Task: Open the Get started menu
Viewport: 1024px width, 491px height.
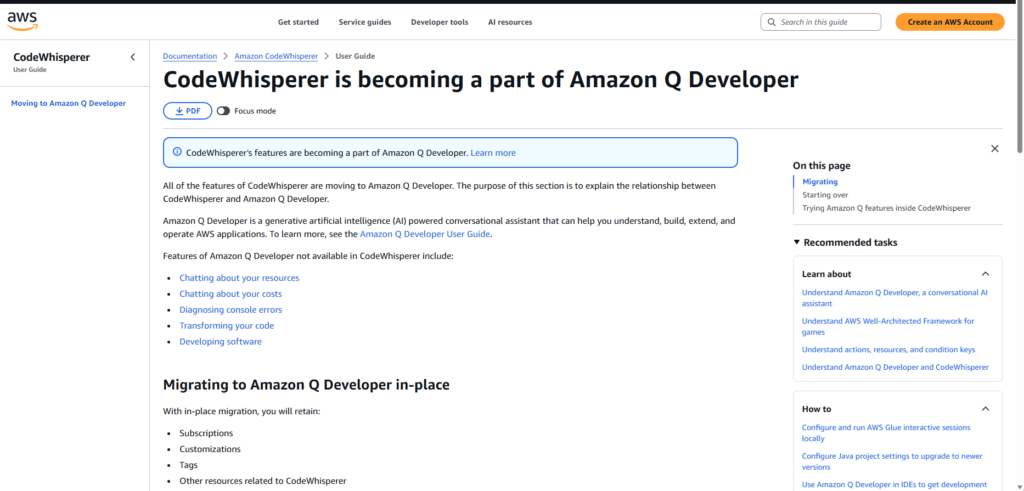Action: coord(298,22)
